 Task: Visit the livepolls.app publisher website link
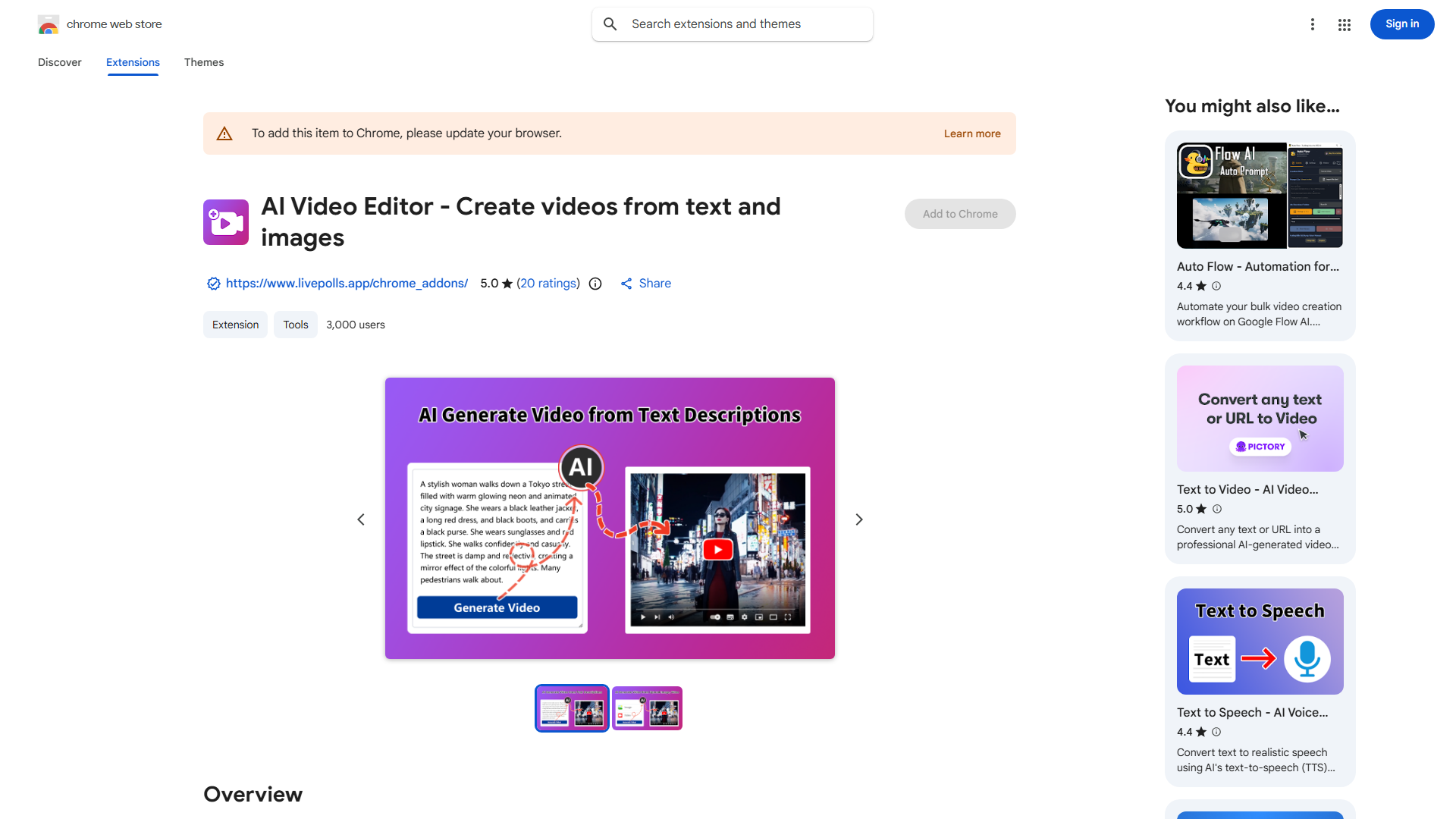tap(347, 283)
